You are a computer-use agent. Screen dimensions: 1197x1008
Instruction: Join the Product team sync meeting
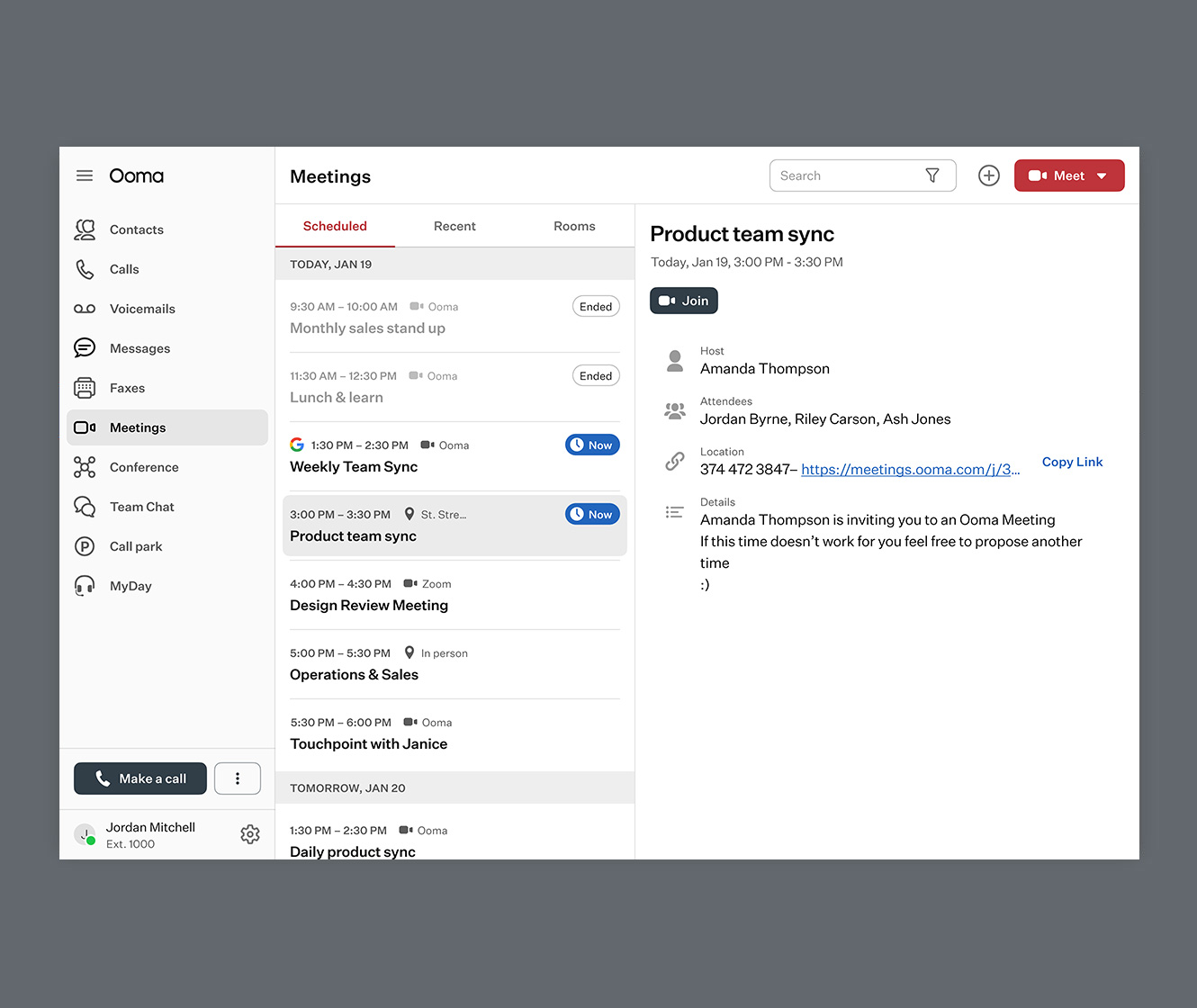click(683, 300)
